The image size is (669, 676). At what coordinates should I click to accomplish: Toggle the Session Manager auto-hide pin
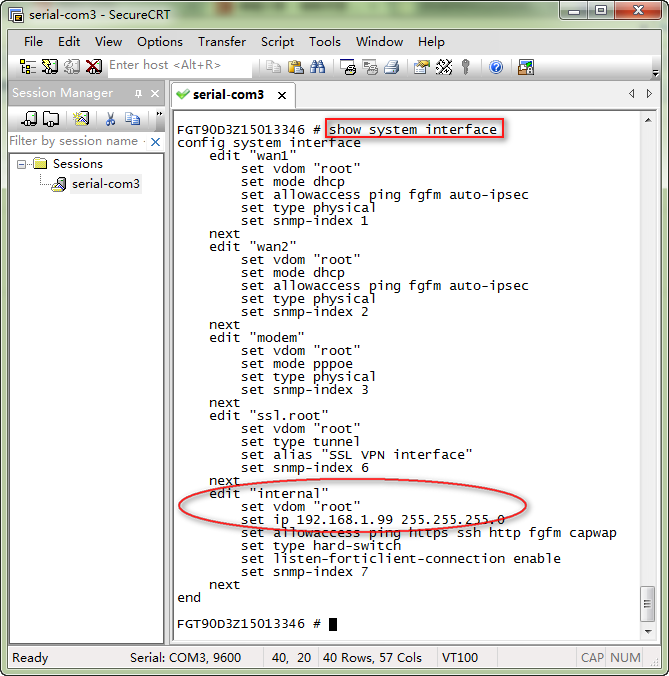coord(138,94)
